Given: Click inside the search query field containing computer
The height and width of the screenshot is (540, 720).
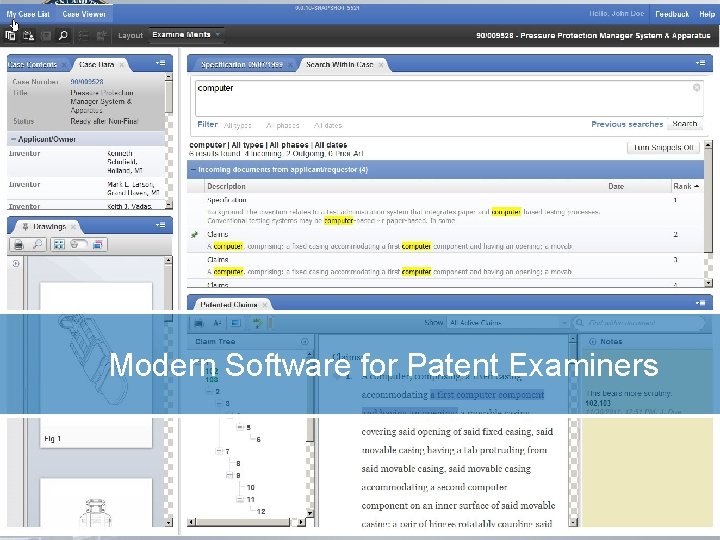Looking at the screenshot, I should coord(449,98).
